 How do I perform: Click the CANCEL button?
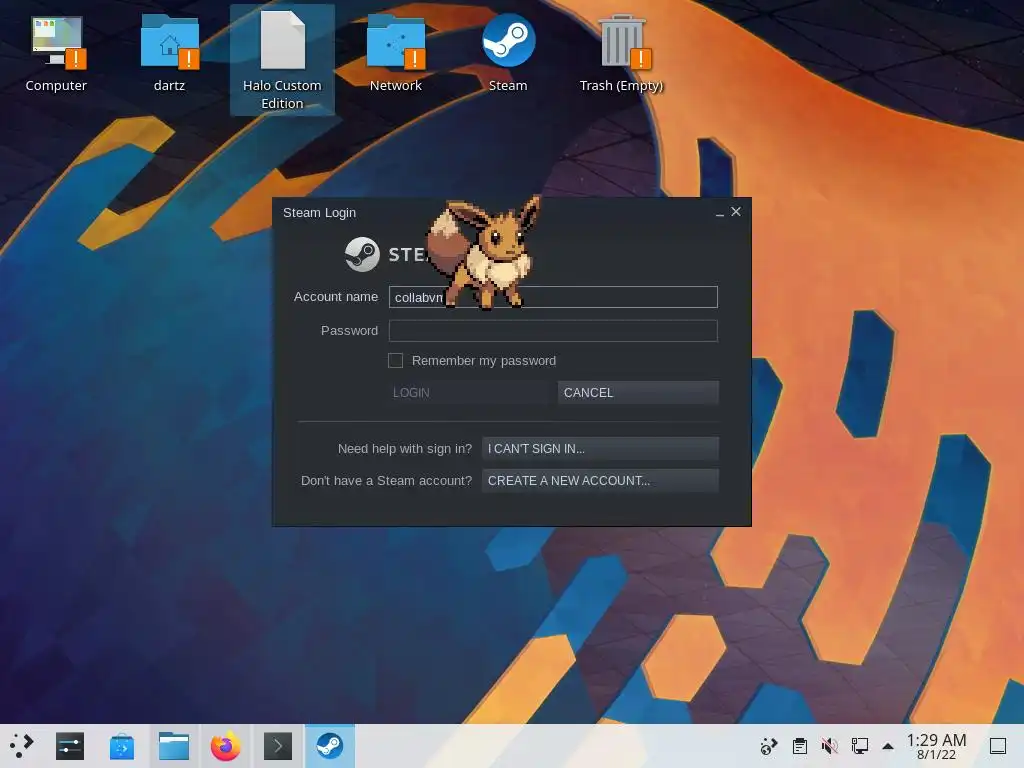638,392
